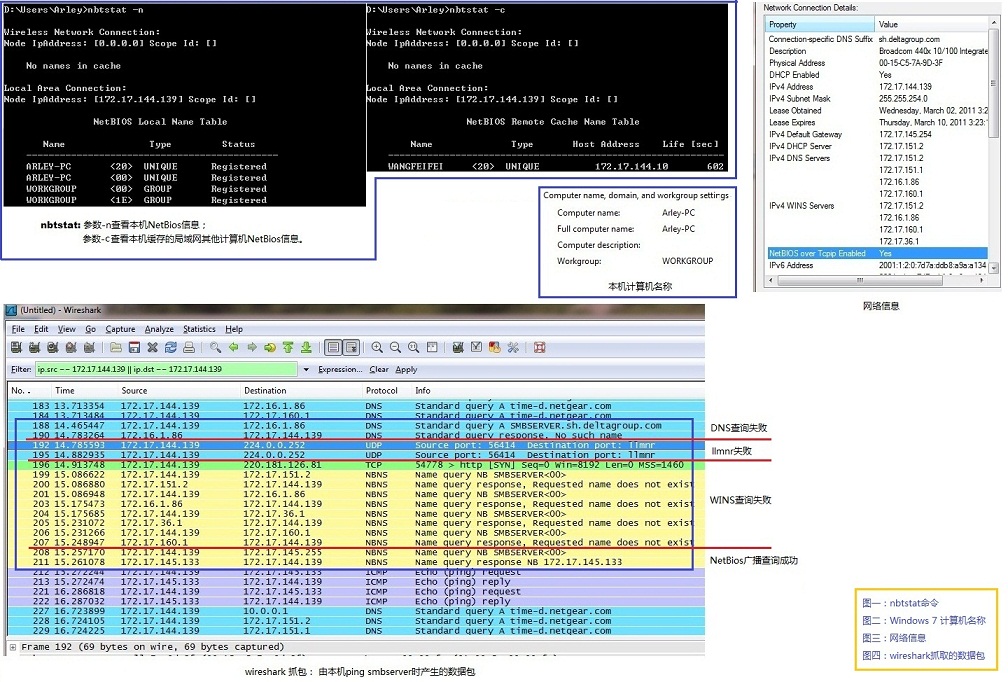Viewport: 1008px width, 682px height.
Task: Click the Help lifebuoy toolbar icon
Action: (x=539, y=348)
